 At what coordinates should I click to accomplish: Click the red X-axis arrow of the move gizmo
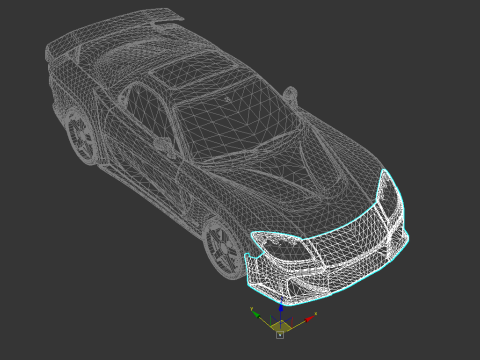(310, 318)
